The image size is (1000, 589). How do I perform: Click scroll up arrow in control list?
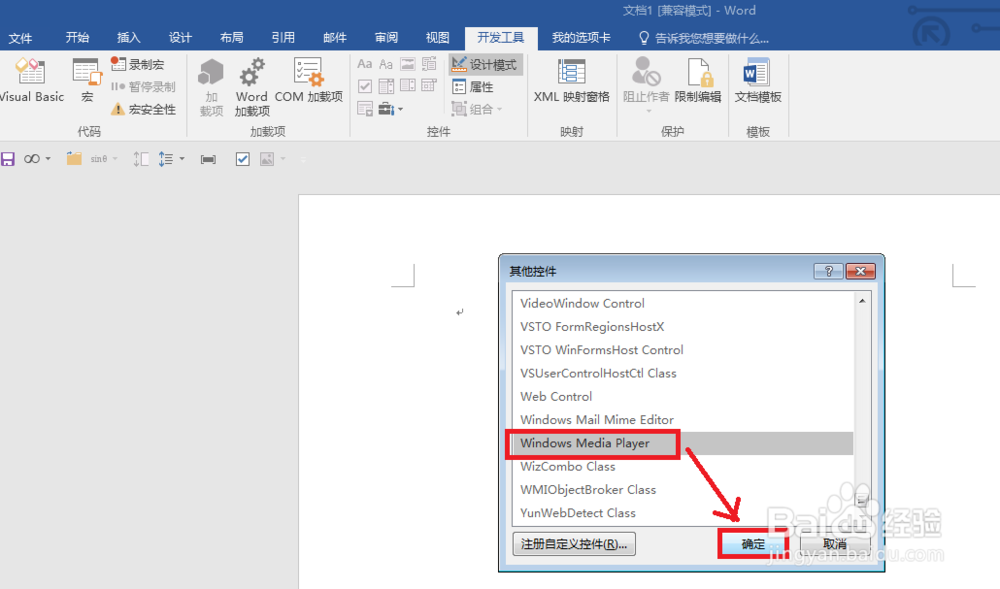click(x=862, y=301)
